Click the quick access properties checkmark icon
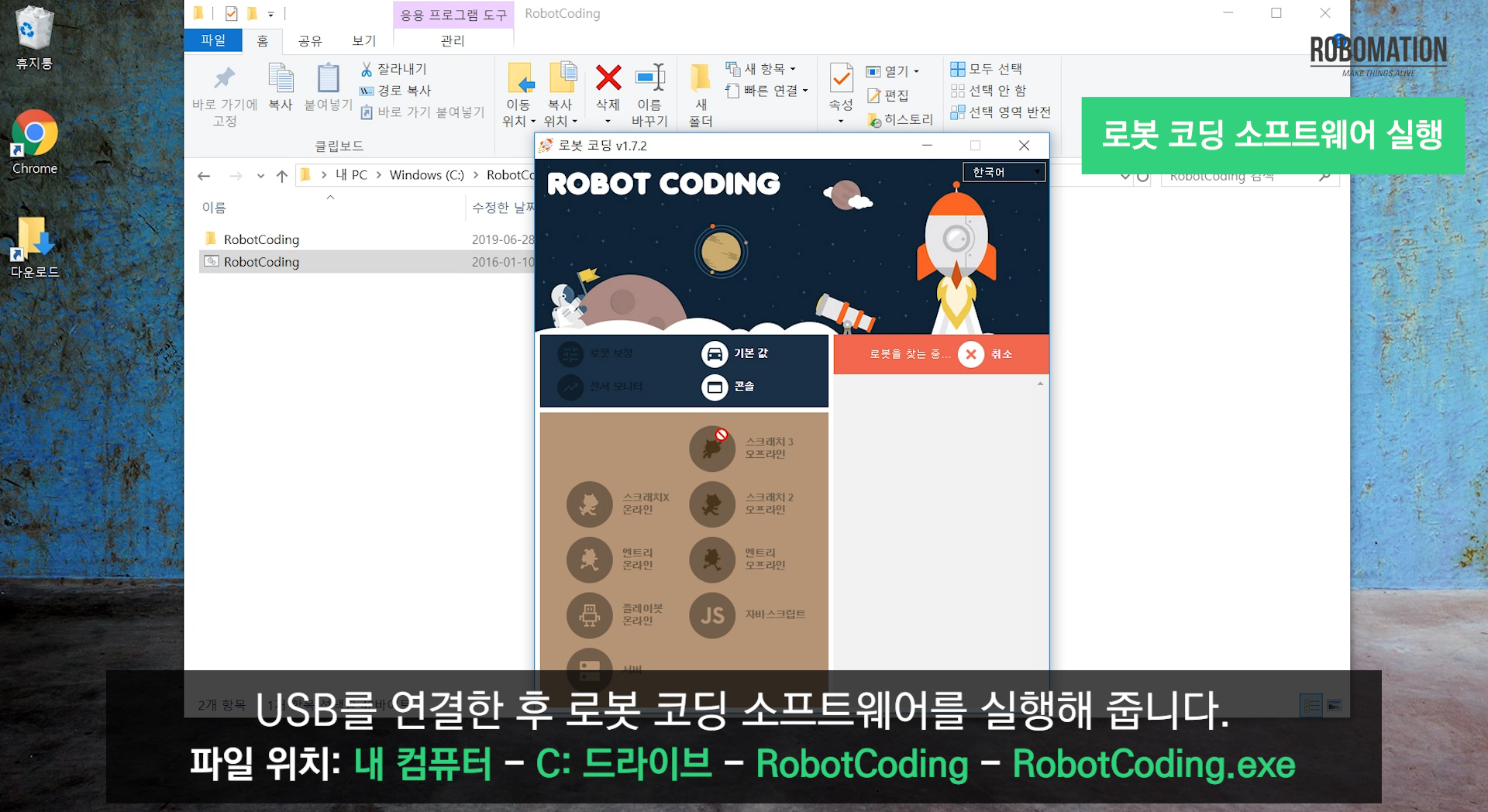This screenshot has width=1488, height=812. (x=231, y=13)
